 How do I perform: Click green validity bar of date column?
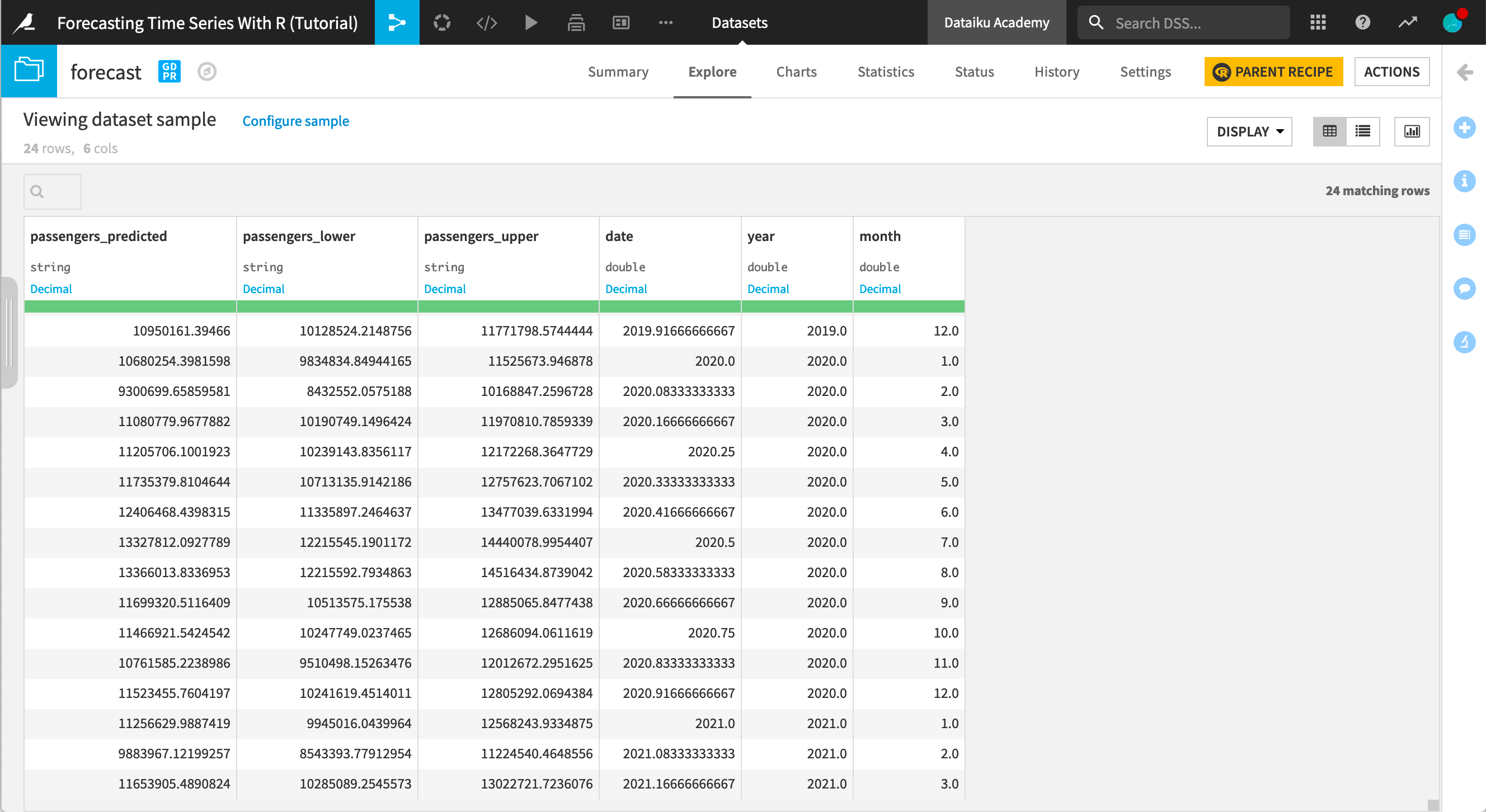670,306
